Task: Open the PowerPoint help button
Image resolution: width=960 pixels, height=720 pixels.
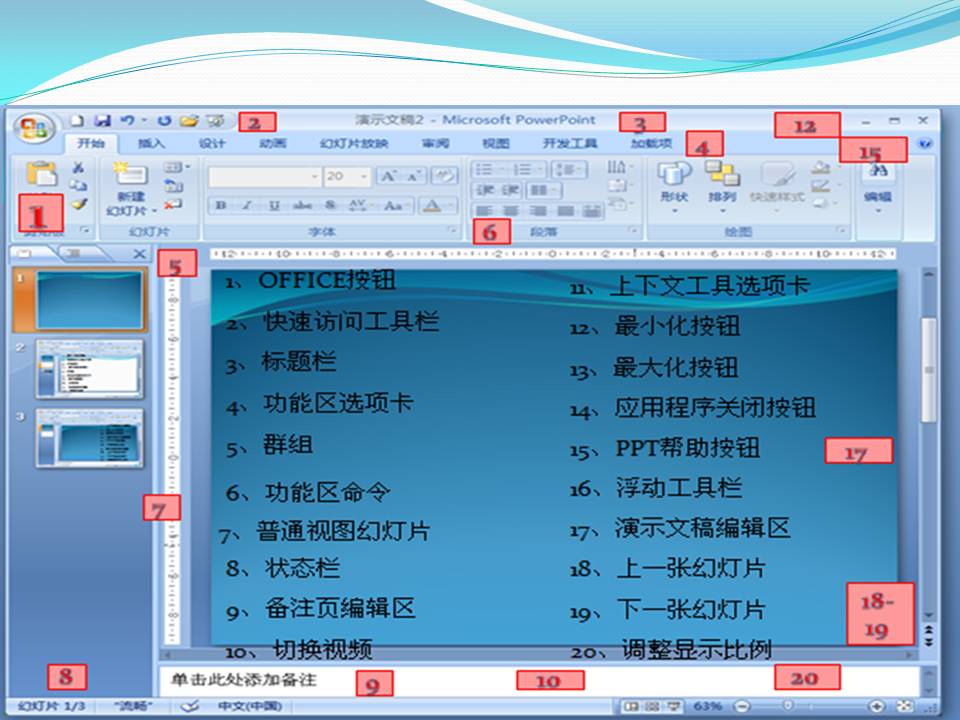Action: (x=925, y=143)
